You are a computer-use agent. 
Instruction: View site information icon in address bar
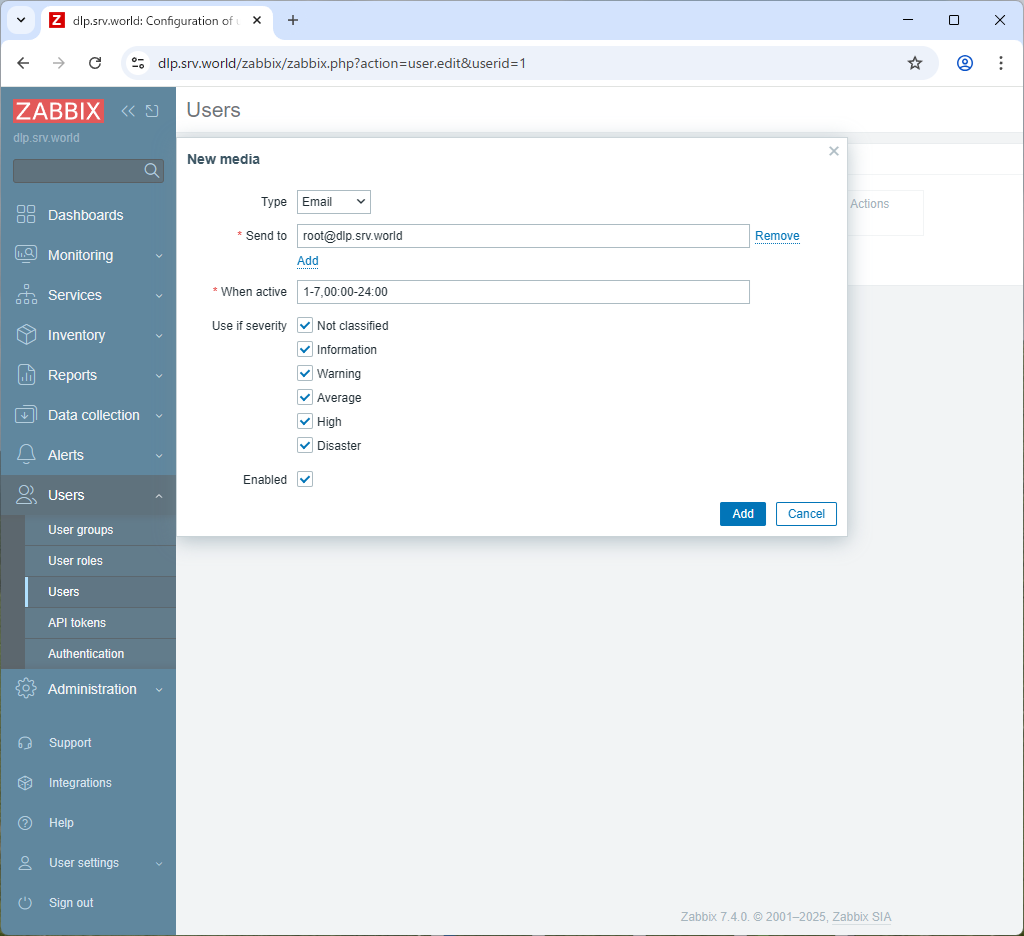coord(138,63)
